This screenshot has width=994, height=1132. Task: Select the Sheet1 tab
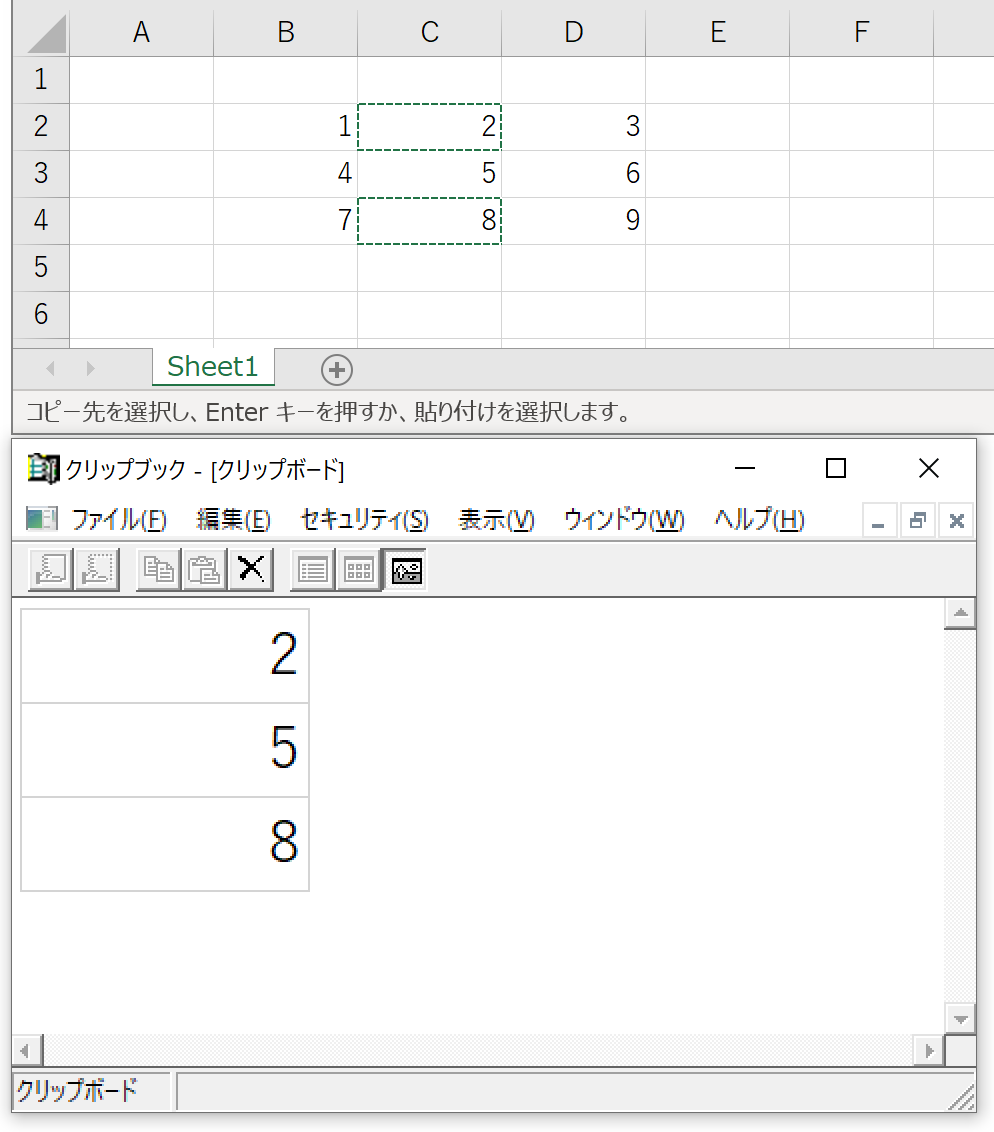tap(213, 367)
